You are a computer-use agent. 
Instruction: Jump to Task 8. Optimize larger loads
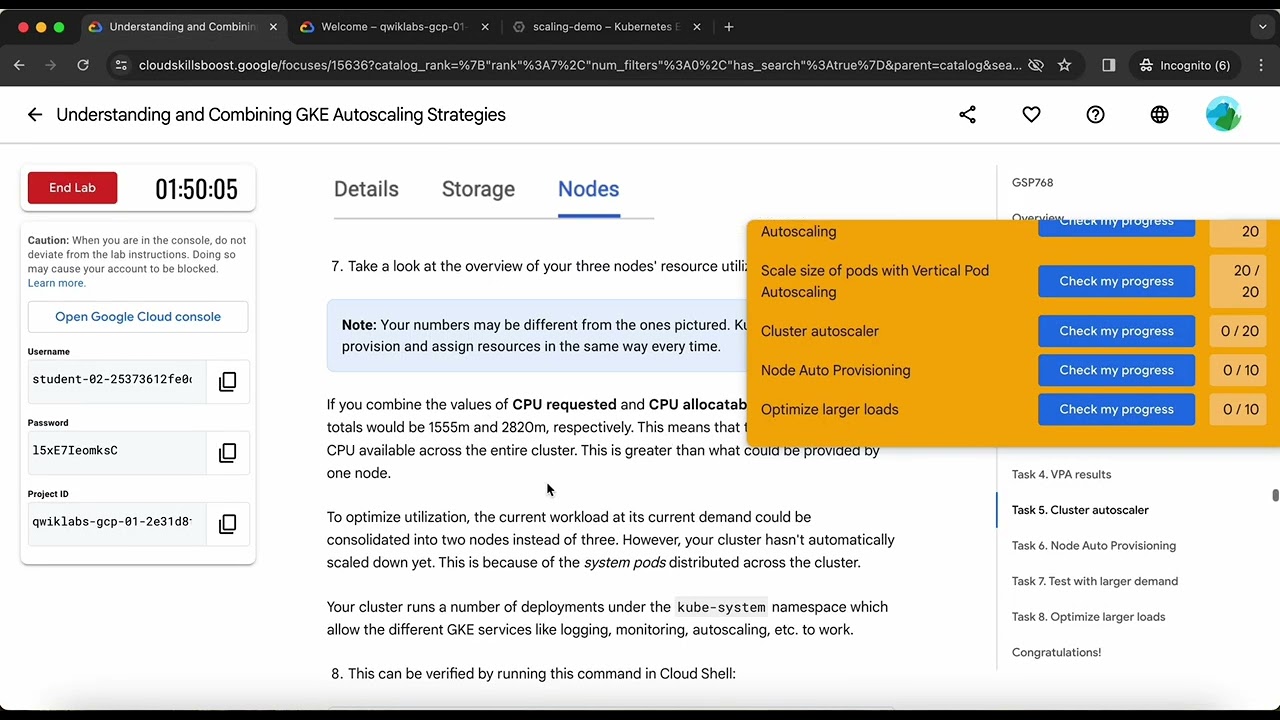click(1088, 617)
